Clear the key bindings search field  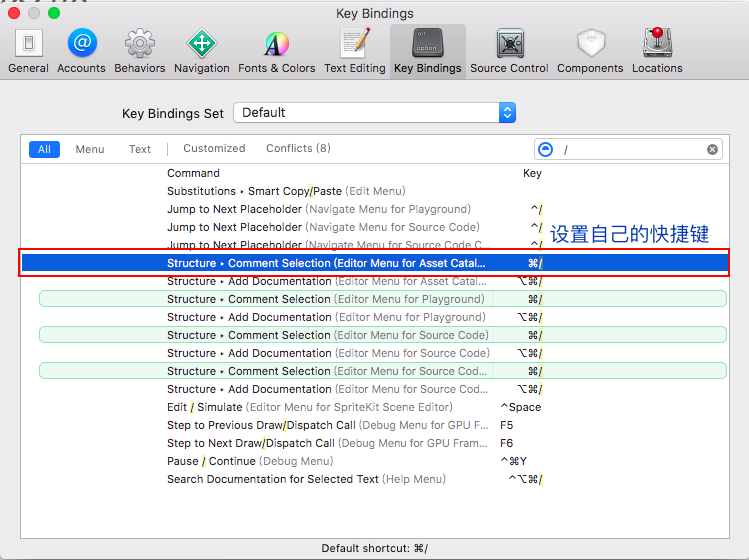(712, 150)
